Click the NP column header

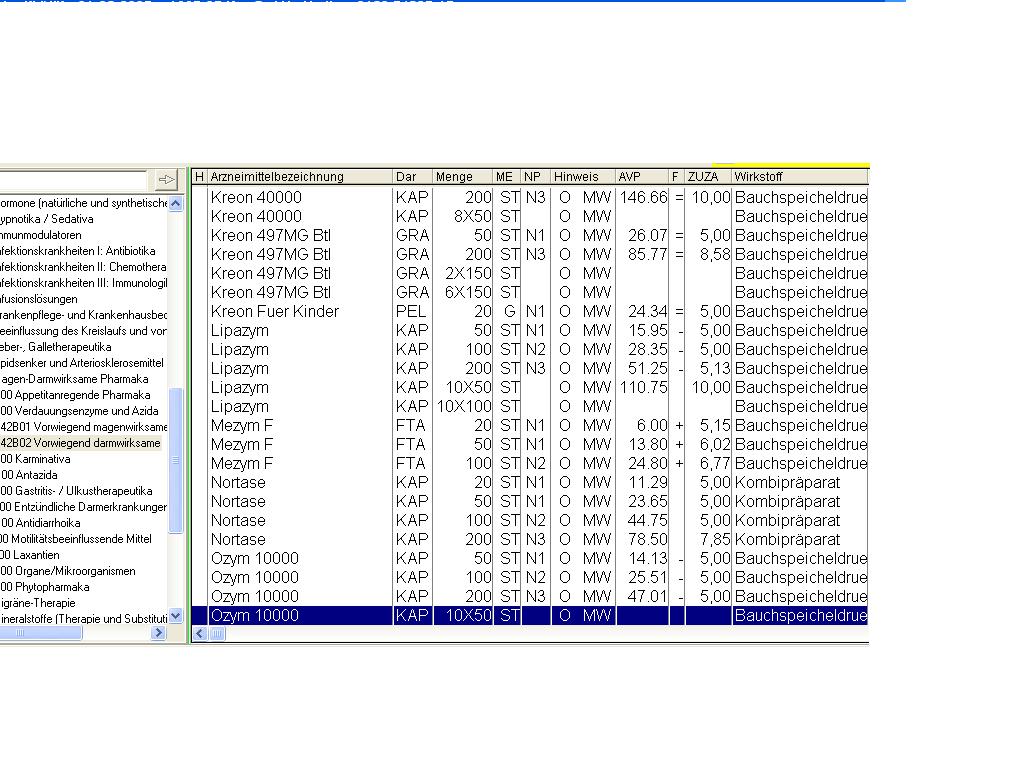coord(536,176)
